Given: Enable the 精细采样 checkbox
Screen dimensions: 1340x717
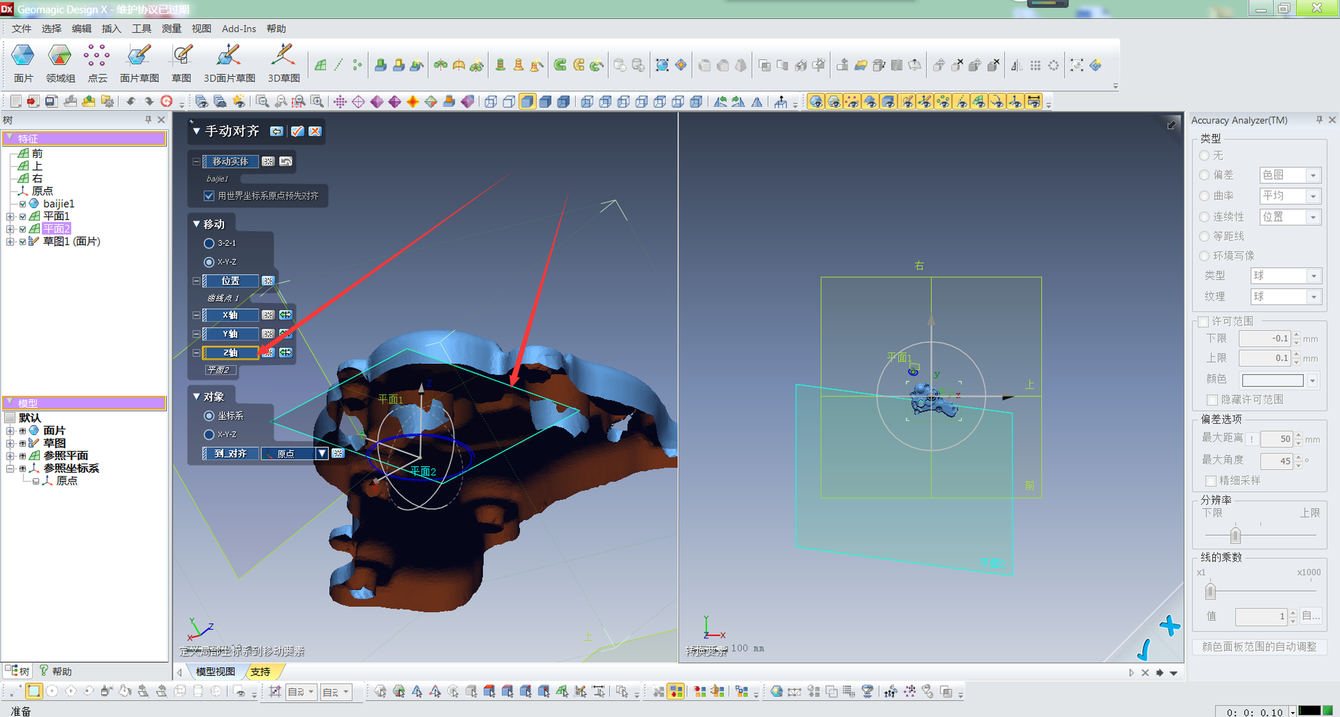Looking at the screenshot, I should click(1211, 480).
